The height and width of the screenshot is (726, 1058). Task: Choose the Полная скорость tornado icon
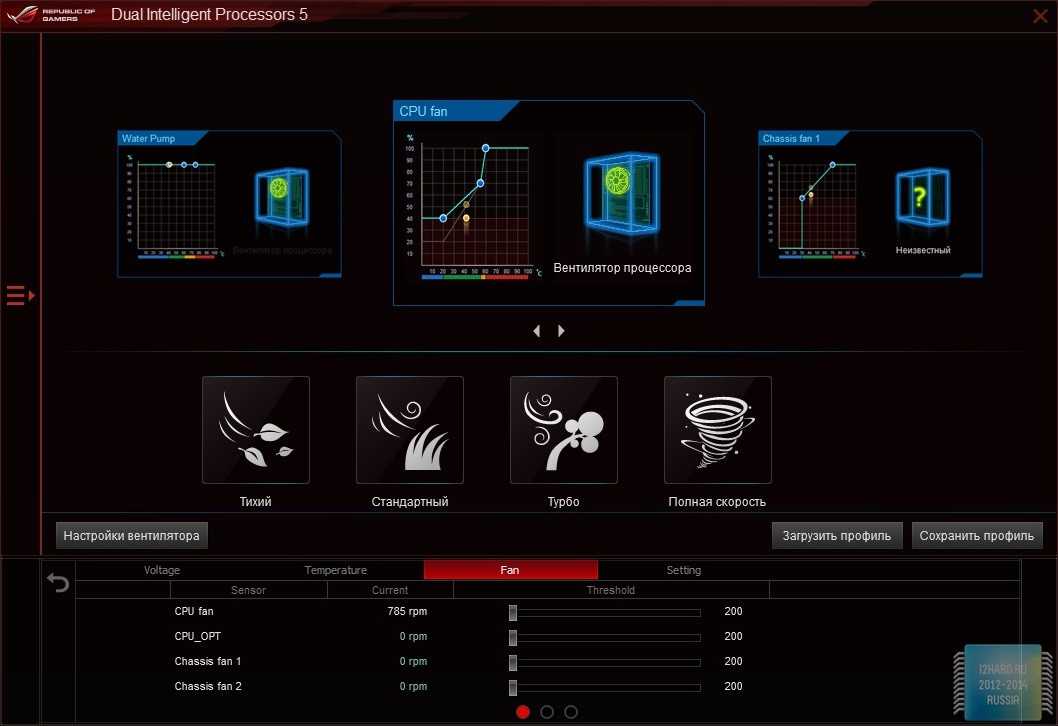(718, 430)
